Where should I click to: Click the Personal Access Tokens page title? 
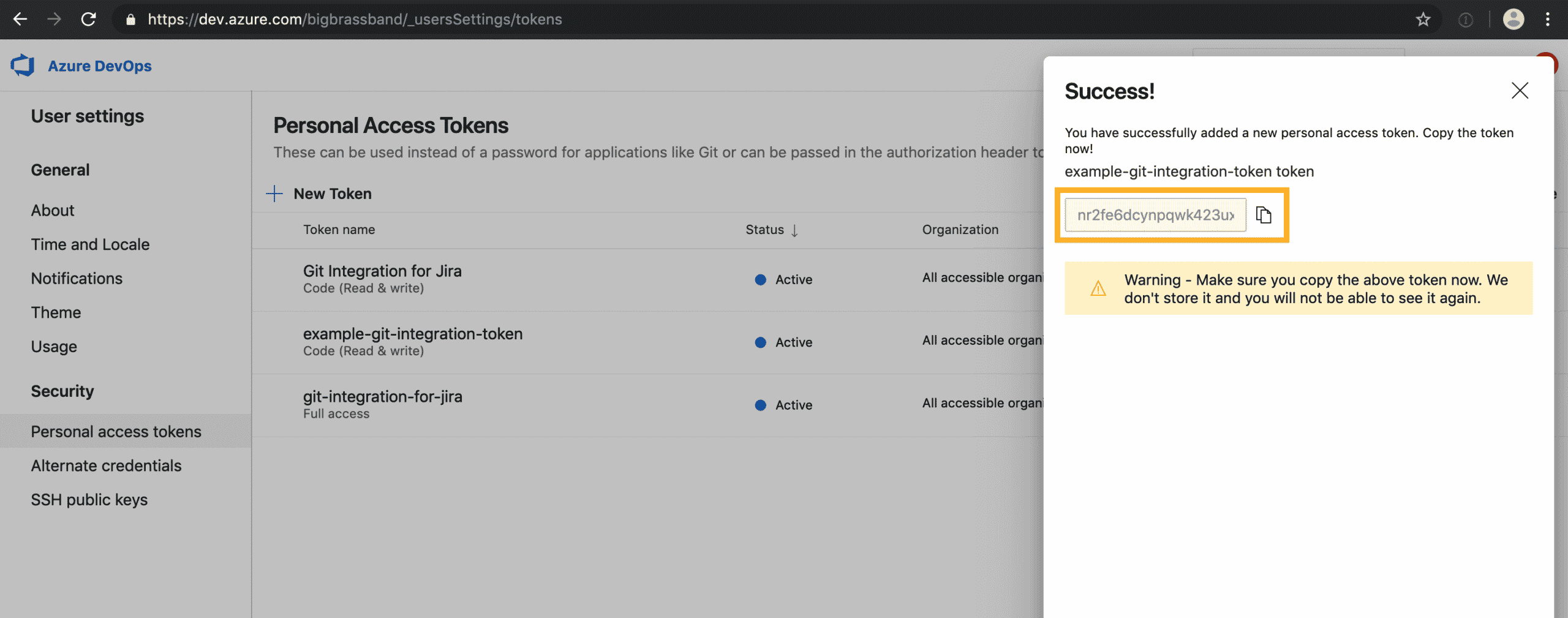click(391, 125)
